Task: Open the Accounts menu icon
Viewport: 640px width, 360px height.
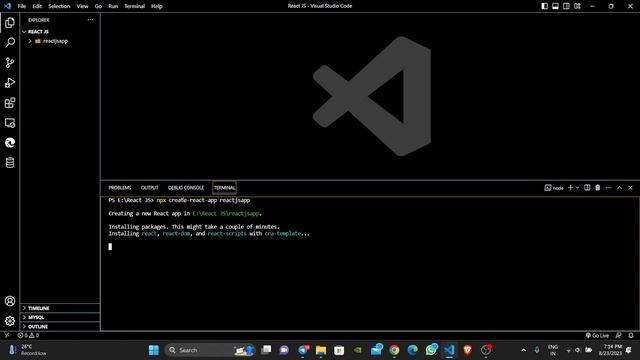Action: [x=10, y=301]
